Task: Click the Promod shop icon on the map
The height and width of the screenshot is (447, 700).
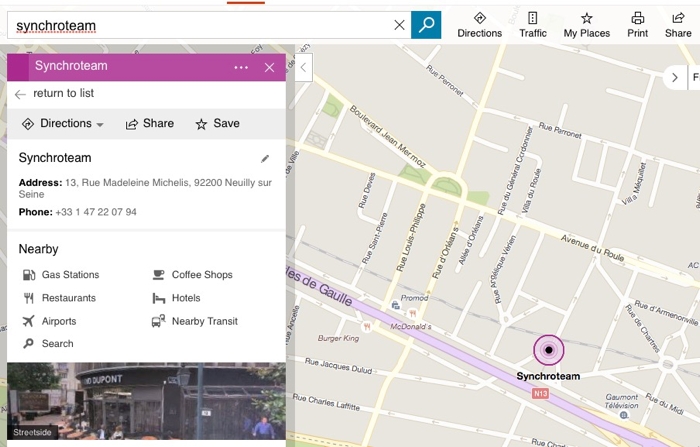Action: (x=396, y=305)
